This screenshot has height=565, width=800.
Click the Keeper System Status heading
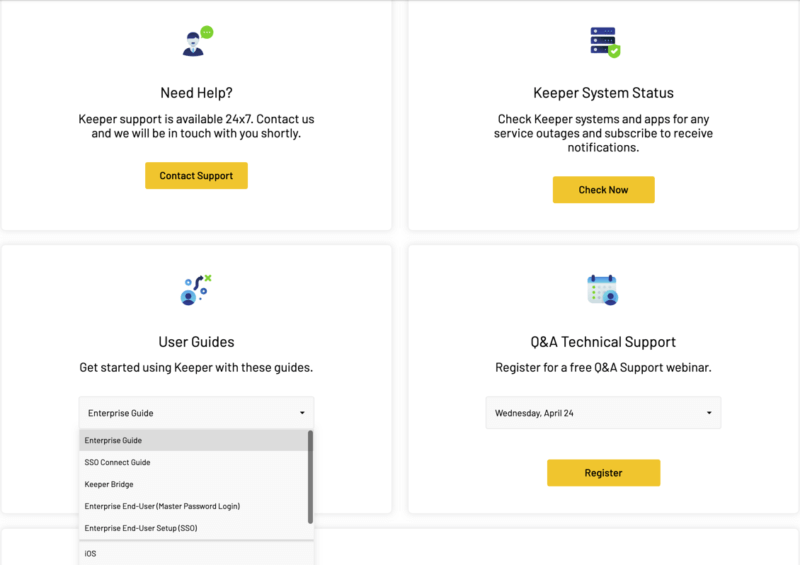(603, 93)
